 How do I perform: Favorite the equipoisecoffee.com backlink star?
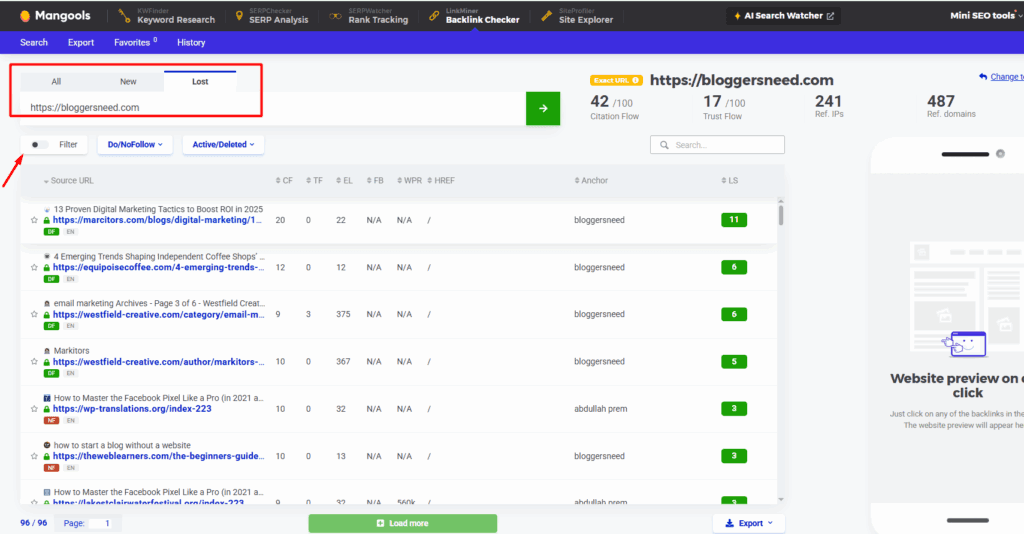tap(34, 268)
